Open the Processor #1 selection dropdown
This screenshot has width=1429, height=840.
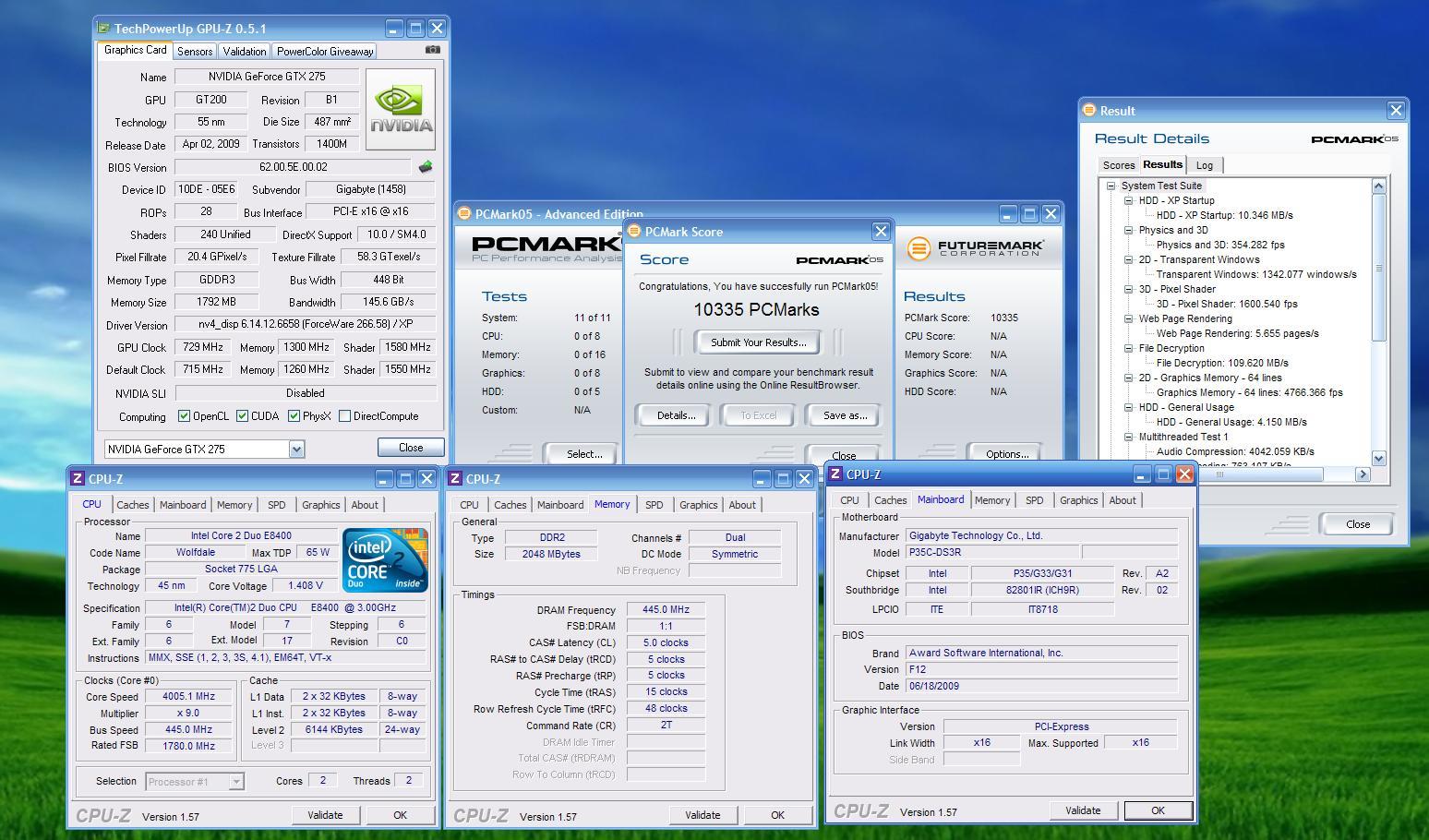[x=236, y=782]
